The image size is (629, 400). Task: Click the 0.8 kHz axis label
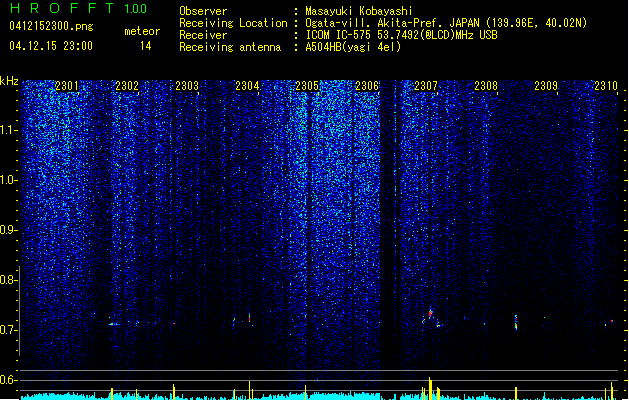[9, 280]
